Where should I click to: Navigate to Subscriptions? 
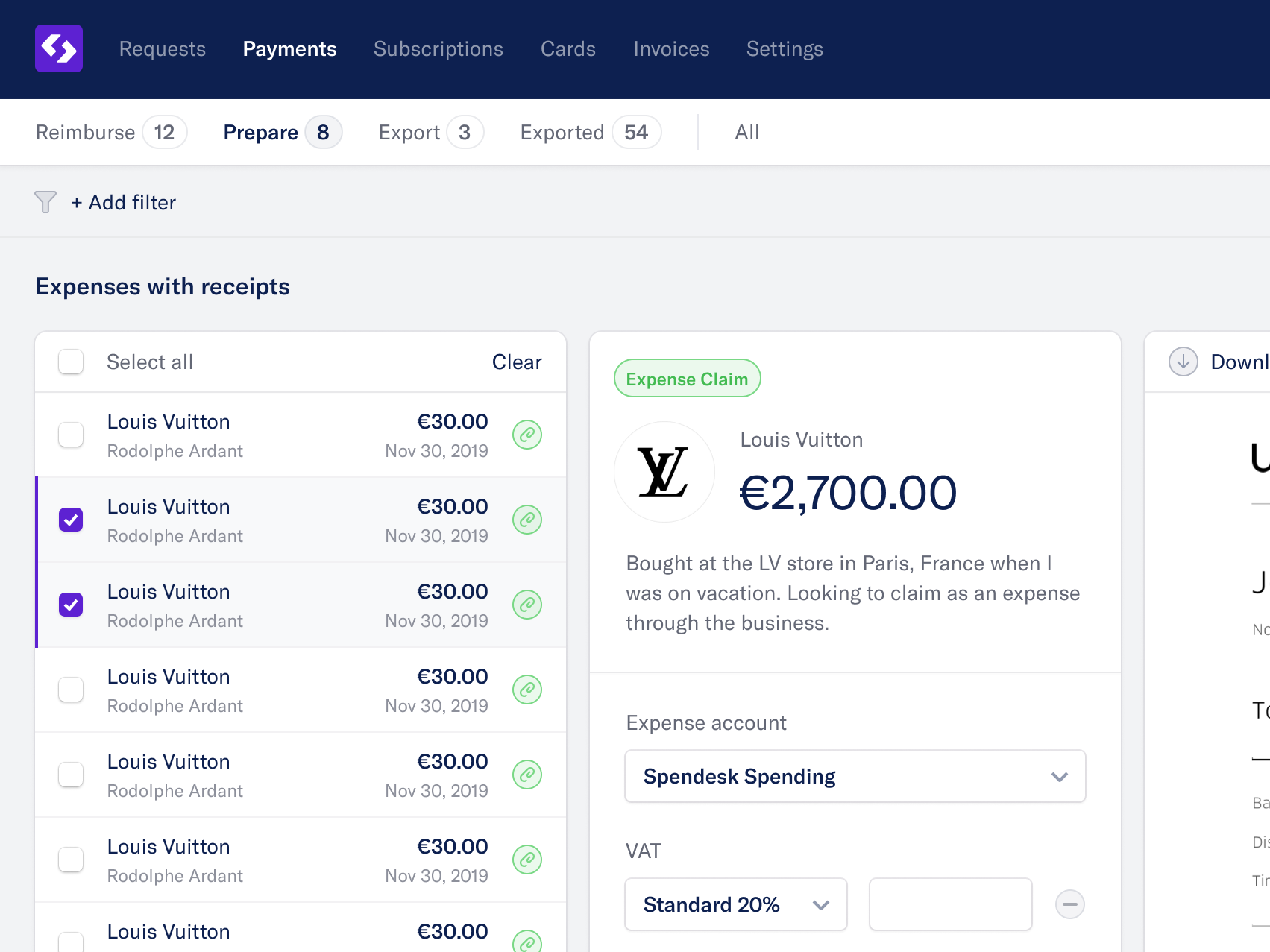[438, 48]
